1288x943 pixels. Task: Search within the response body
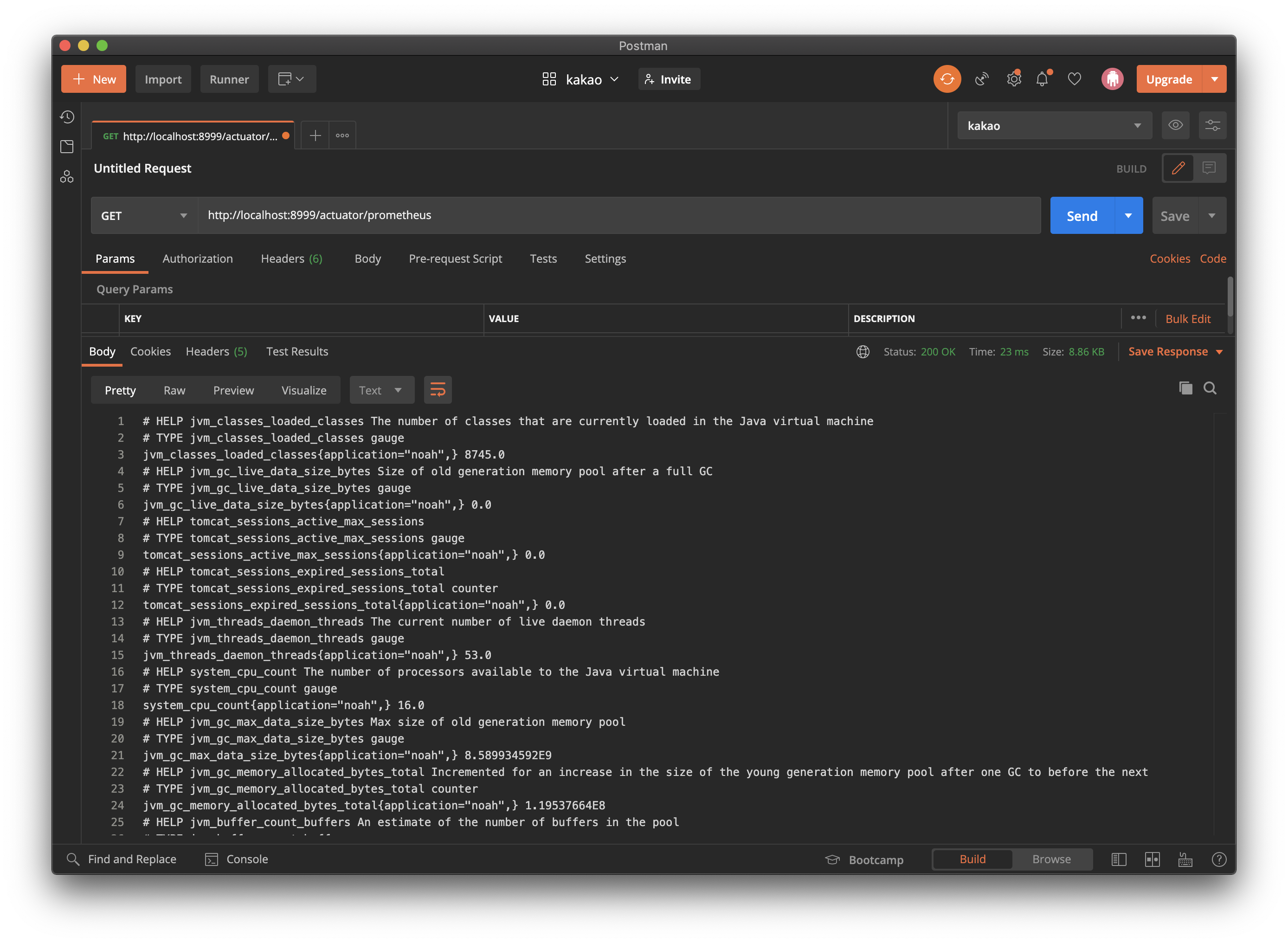(1210, 389)
